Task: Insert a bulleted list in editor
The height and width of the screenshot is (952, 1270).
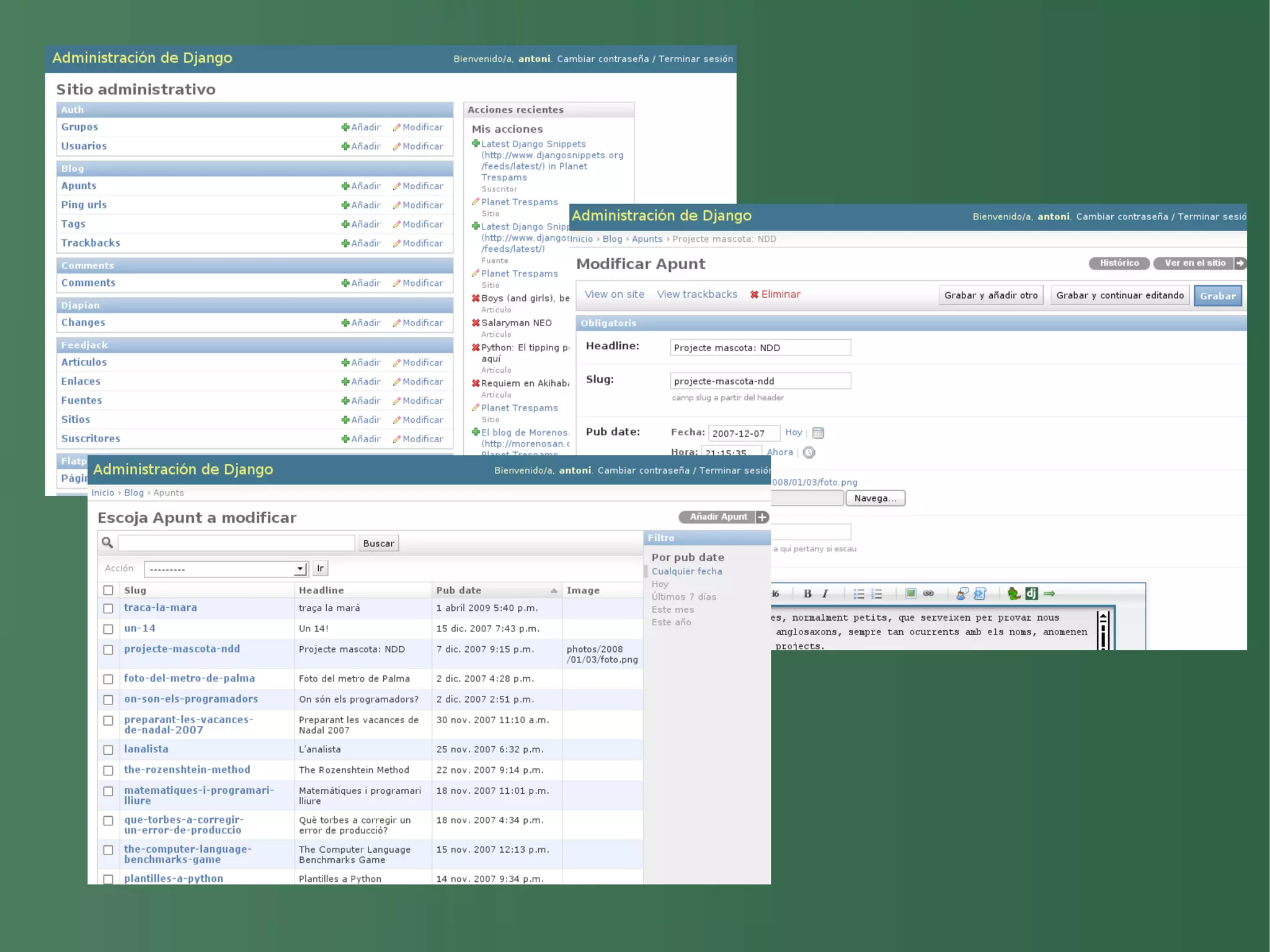Action: [858, 594]
